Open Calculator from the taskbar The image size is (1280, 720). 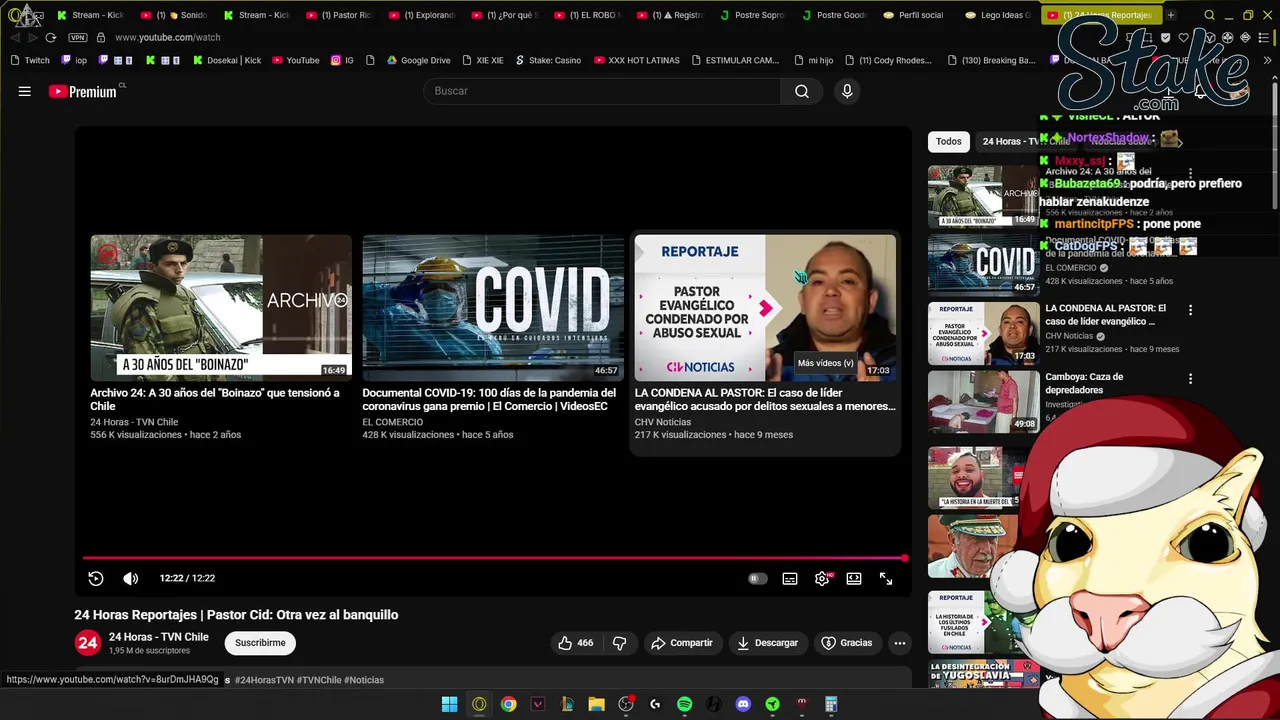pos(831,704)
